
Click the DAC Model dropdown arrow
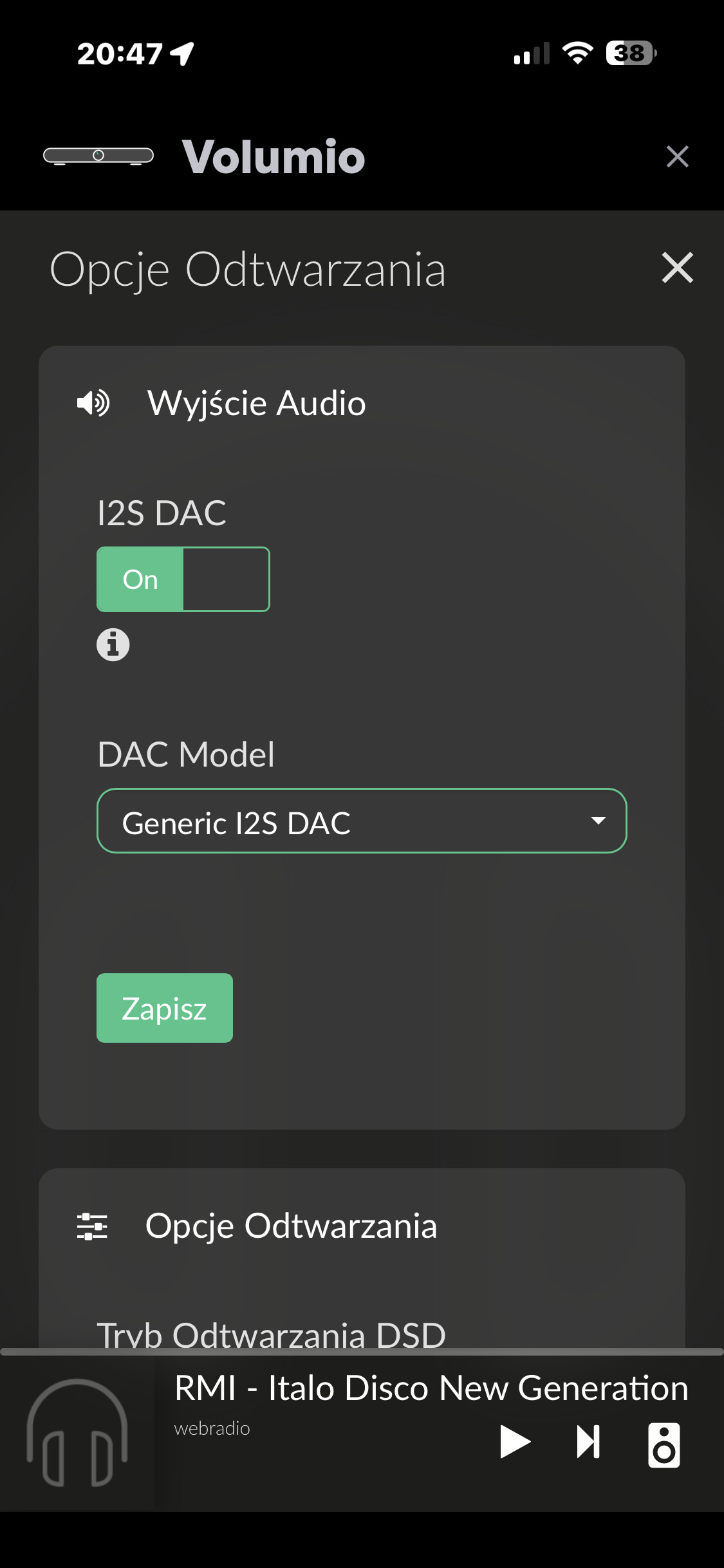coord(598,821)
